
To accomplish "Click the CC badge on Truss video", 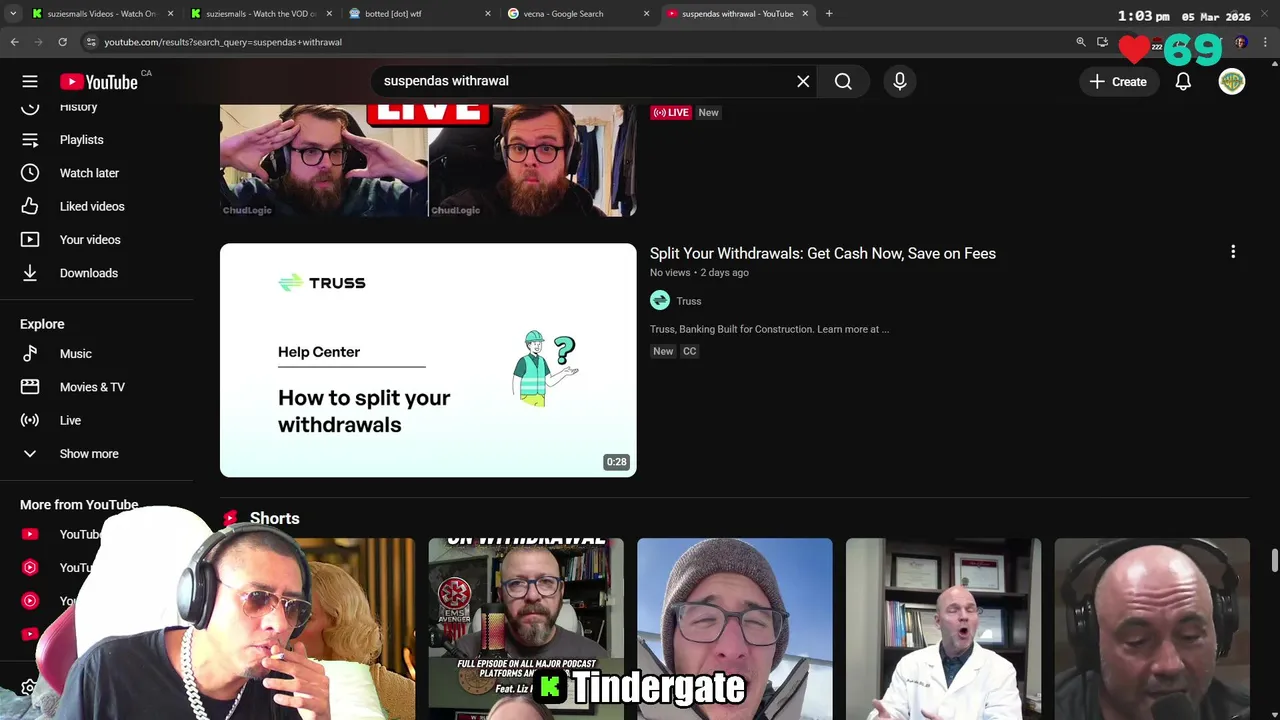I will 689,351.
